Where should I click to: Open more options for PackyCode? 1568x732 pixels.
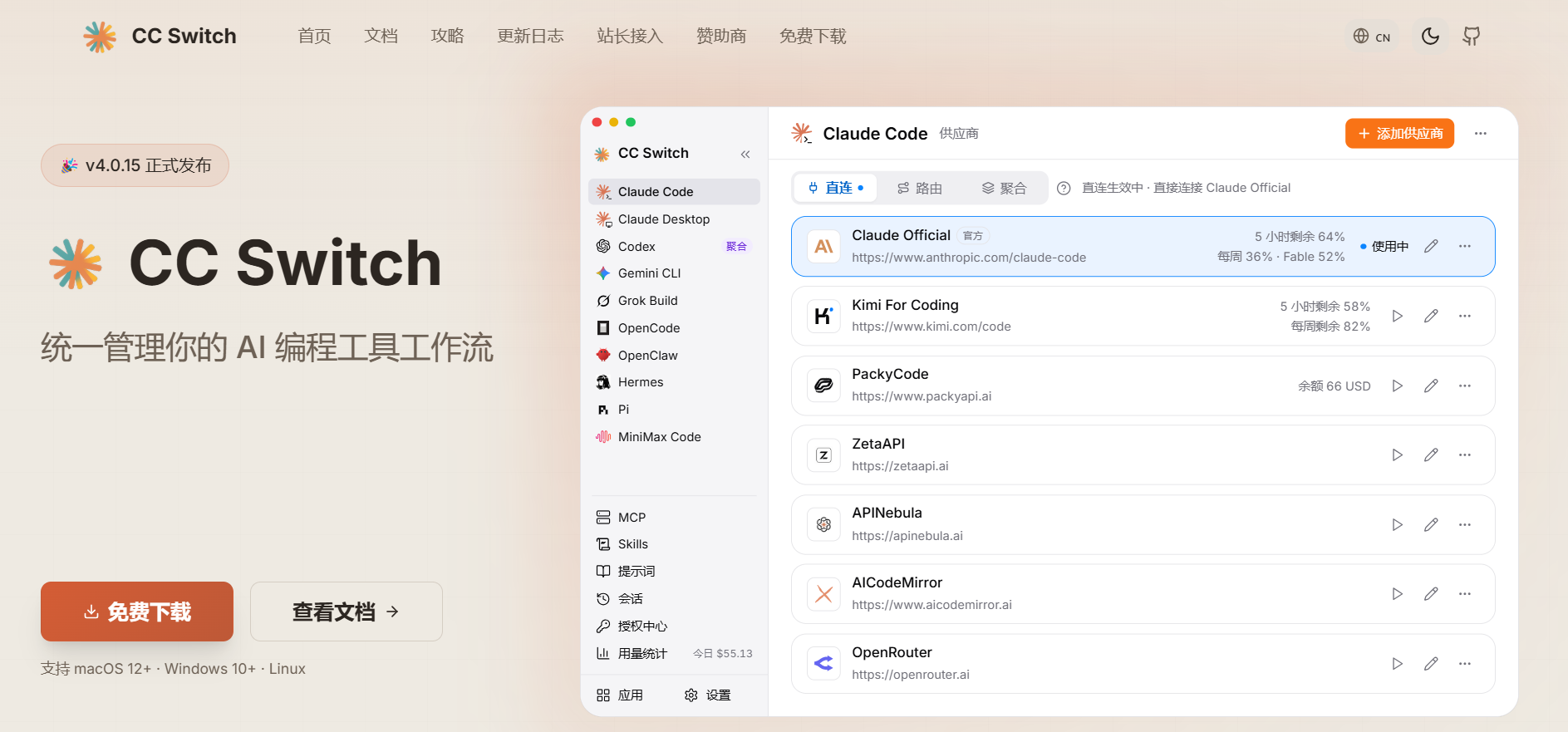tap(1465, 386)
